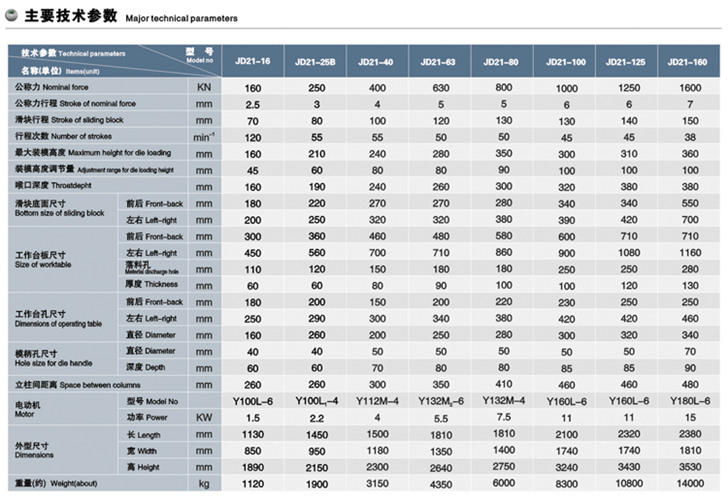The image size is (728, 500).
Task: Click the 'KW' unit cell
Action: [x=204, y=417]
